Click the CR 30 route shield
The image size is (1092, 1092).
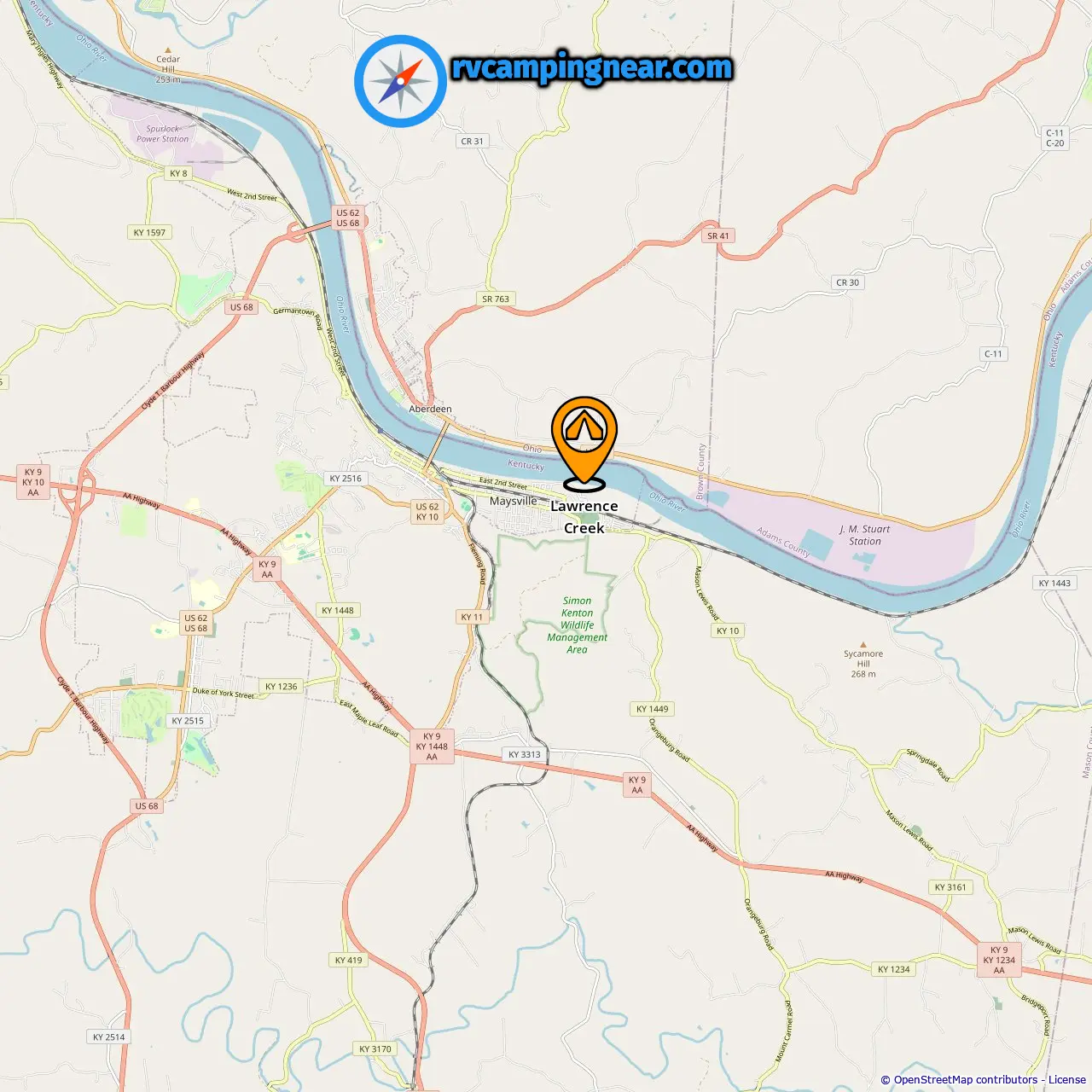848,282
